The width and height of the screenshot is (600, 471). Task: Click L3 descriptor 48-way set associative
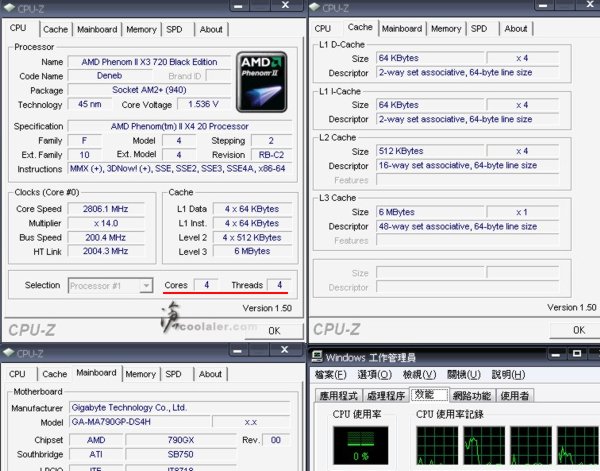pyautogui.click(x=468, y=227)
